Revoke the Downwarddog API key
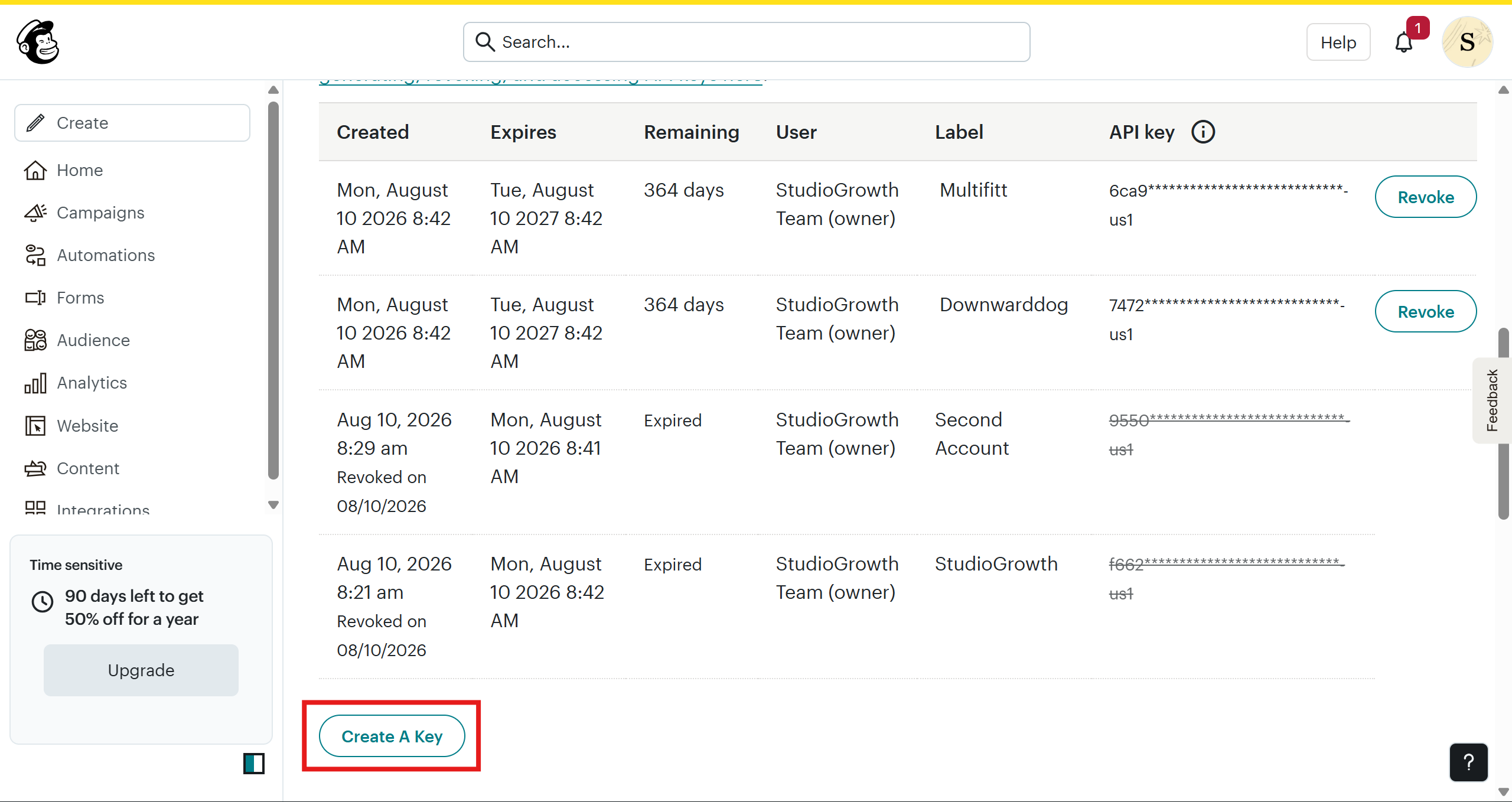The height and width of the screenshot is (802, 1512). click(x=1426, y=311)
